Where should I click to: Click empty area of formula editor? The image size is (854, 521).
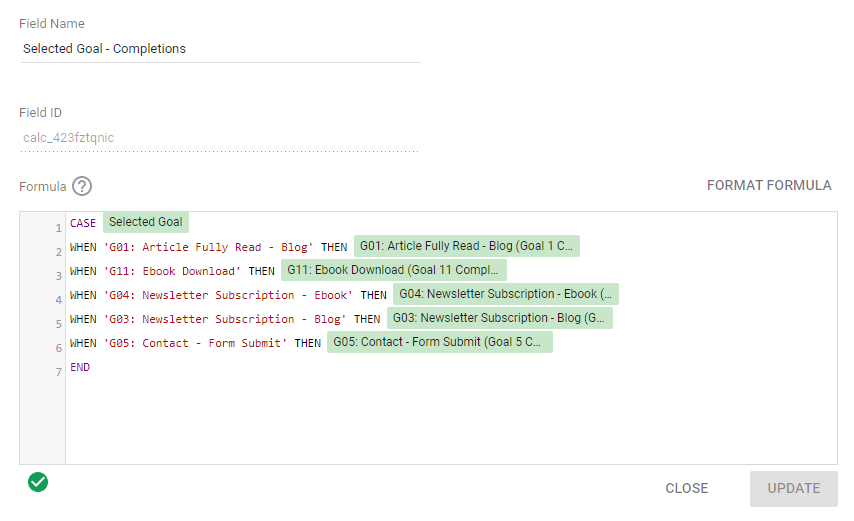pos(451,419)
